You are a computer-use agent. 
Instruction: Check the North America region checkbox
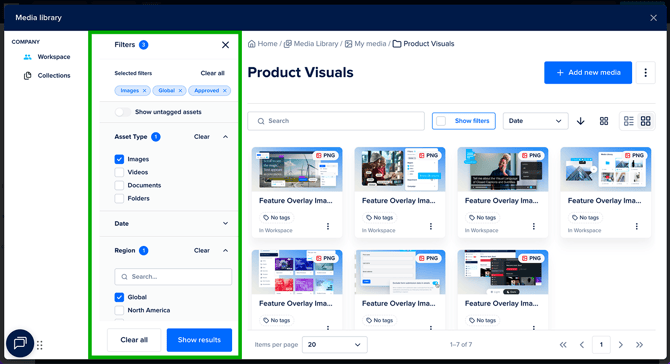119,310
